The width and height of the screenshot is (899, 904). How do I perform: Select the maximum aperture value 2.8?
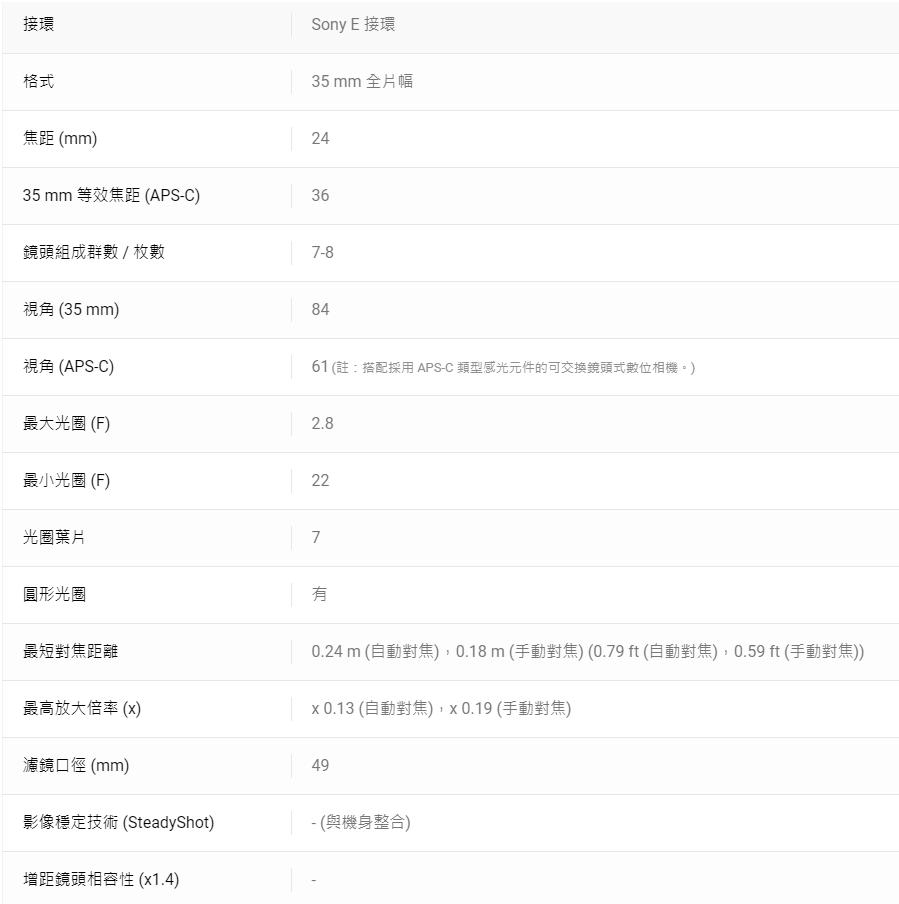322,423
